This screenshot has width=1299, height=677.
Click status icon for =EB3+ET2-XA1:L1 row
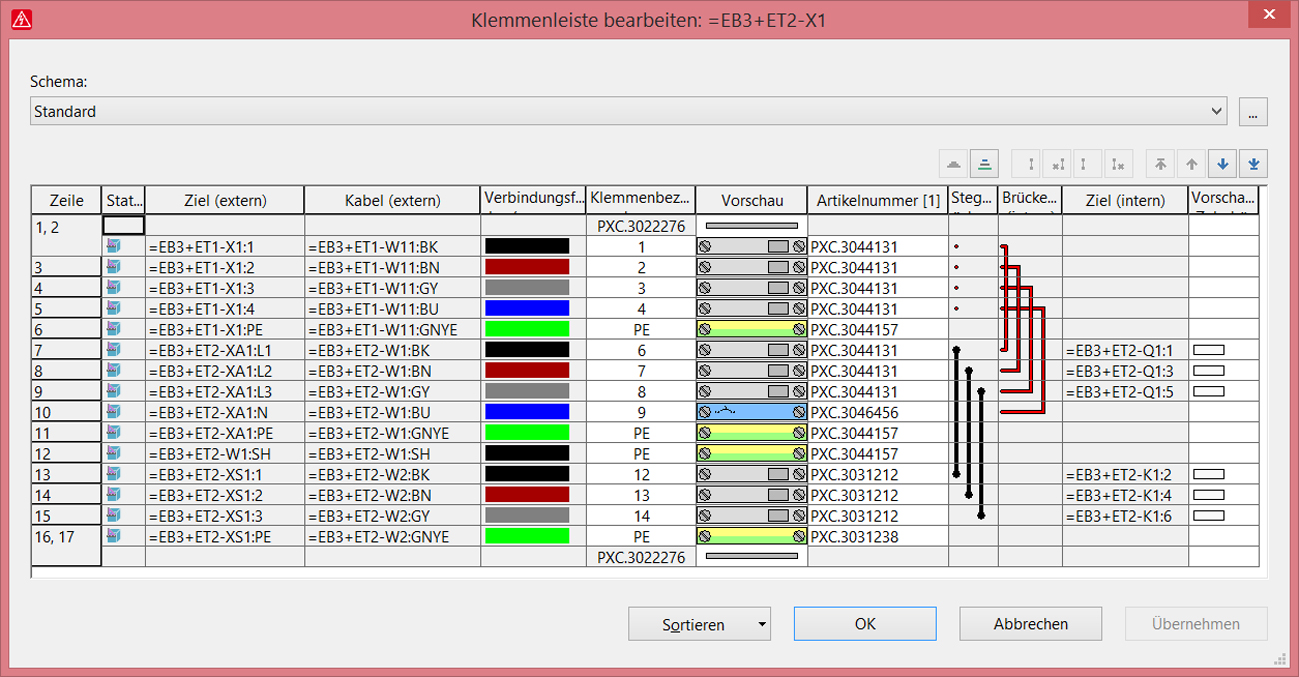pos(113,350)
